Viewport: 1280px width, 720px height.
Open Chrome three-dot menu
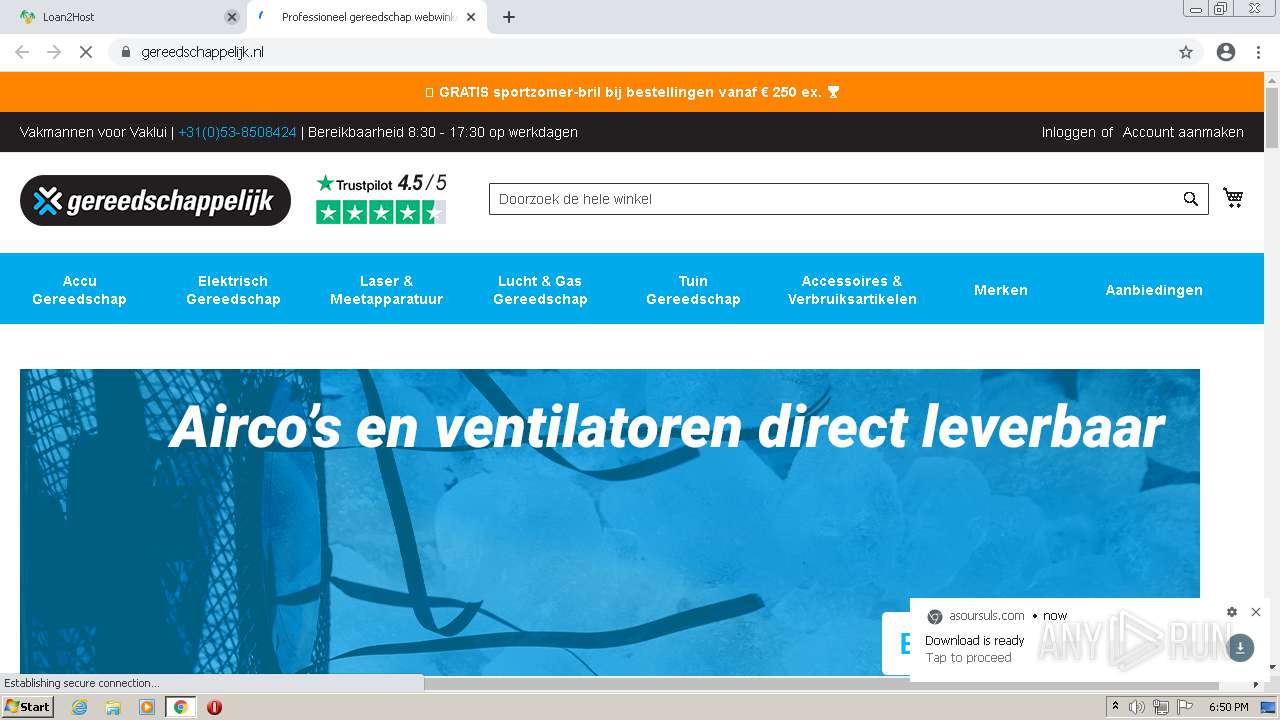coord(1258,52)
